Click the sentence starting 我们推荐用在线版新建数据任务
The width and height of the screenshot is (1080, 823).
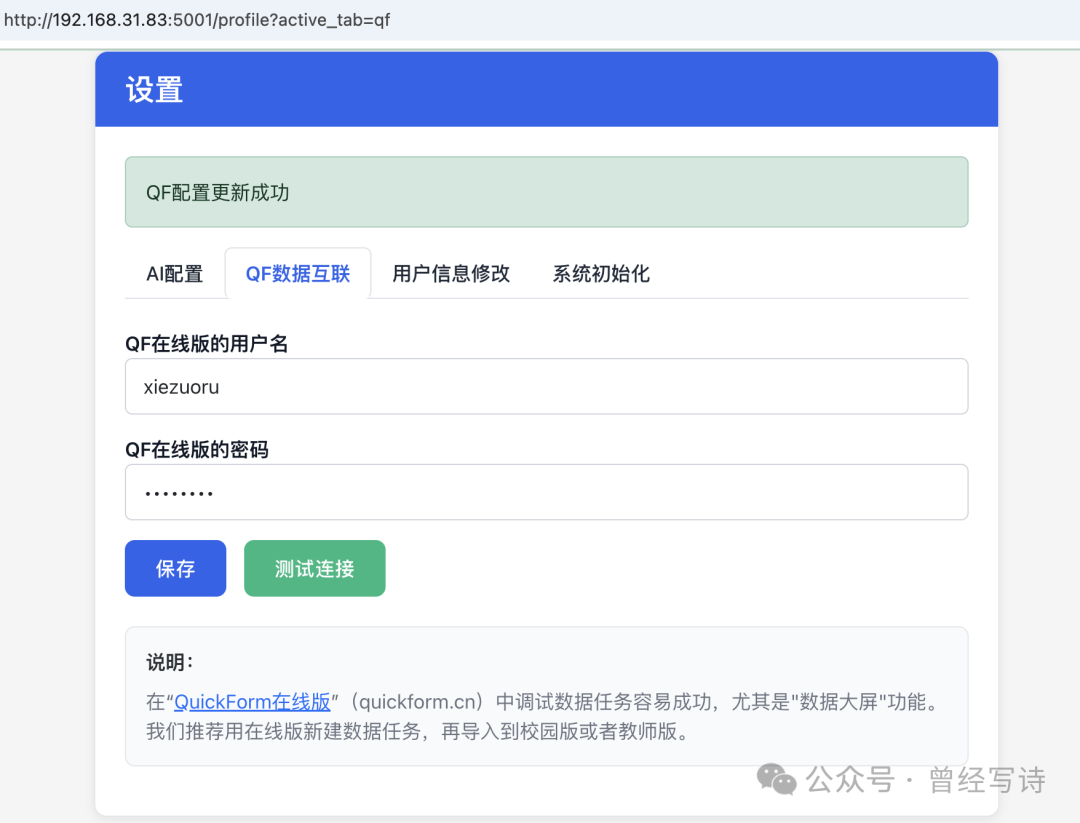[418, 731]
